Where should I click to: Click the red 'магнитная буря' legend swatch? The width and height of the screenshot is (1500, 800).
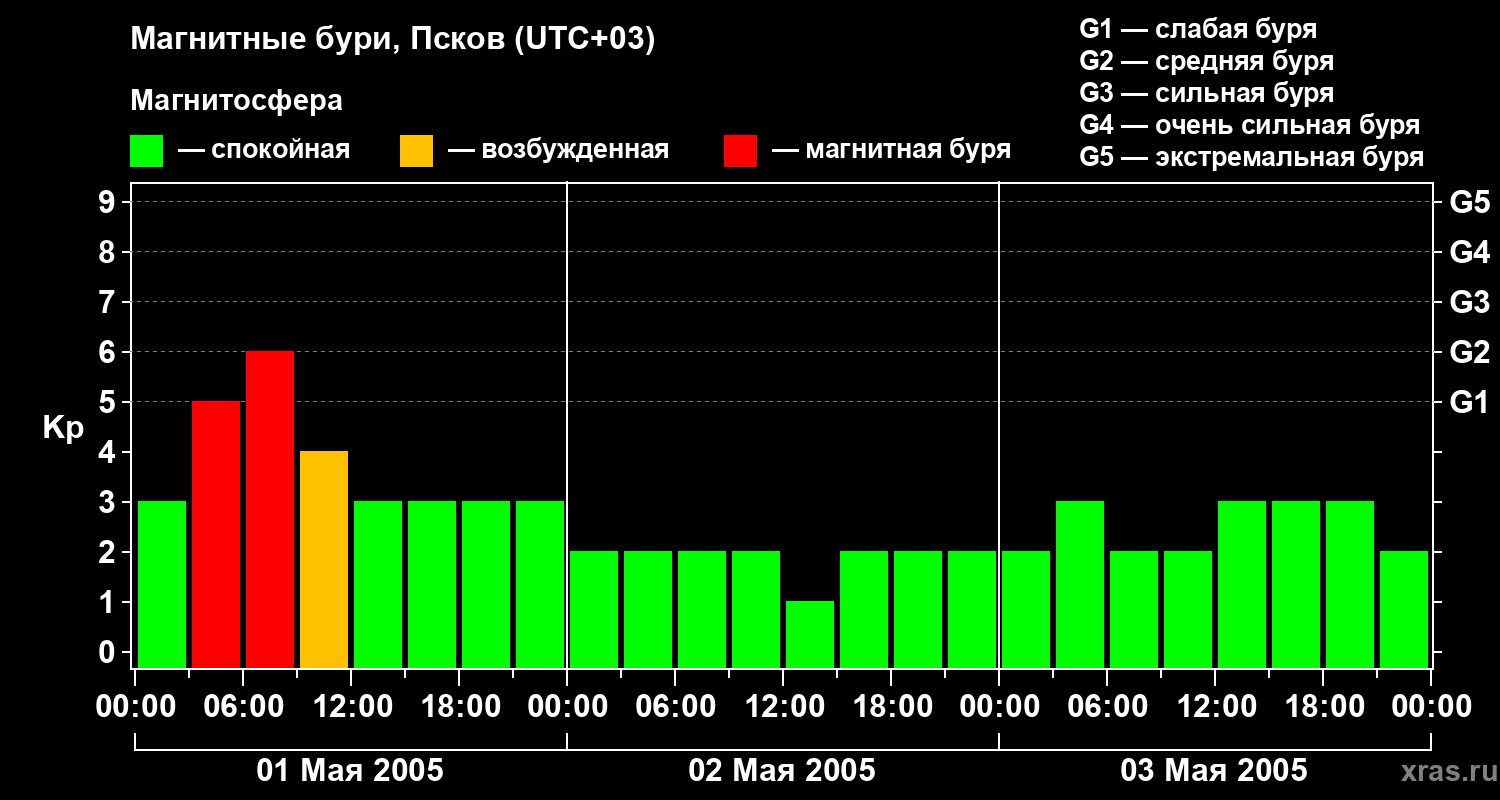[x=740, y=151]
